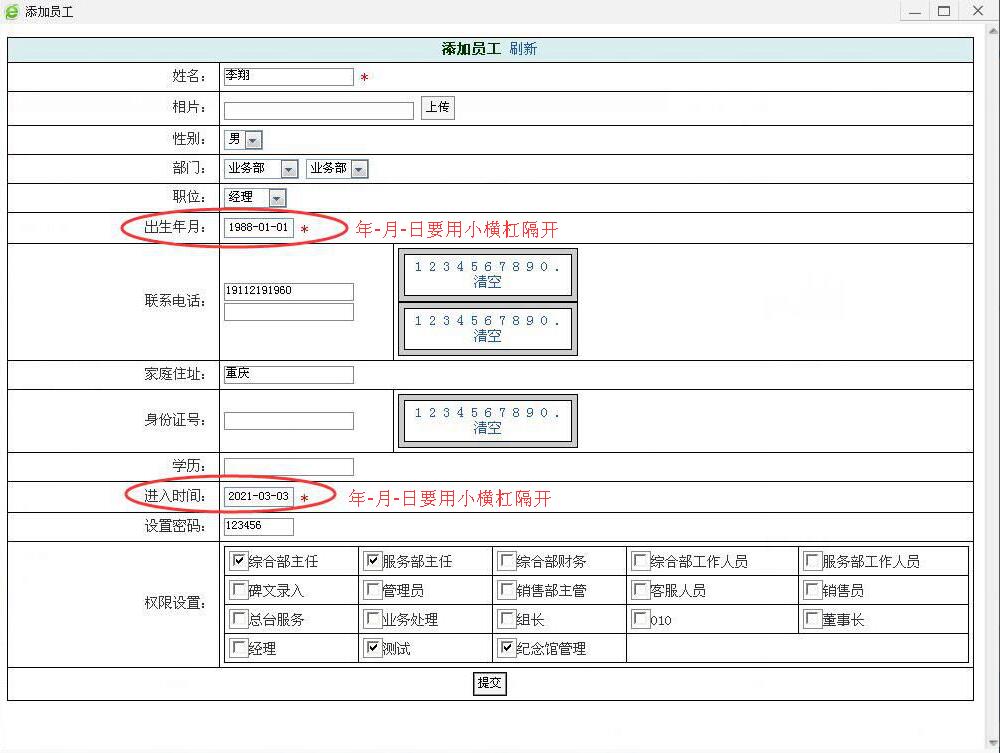This screenshot has width=1000, height=753.
Task: Uncheck the 纪念馆管理 permission checkbox
Action: tap(507, 648)
